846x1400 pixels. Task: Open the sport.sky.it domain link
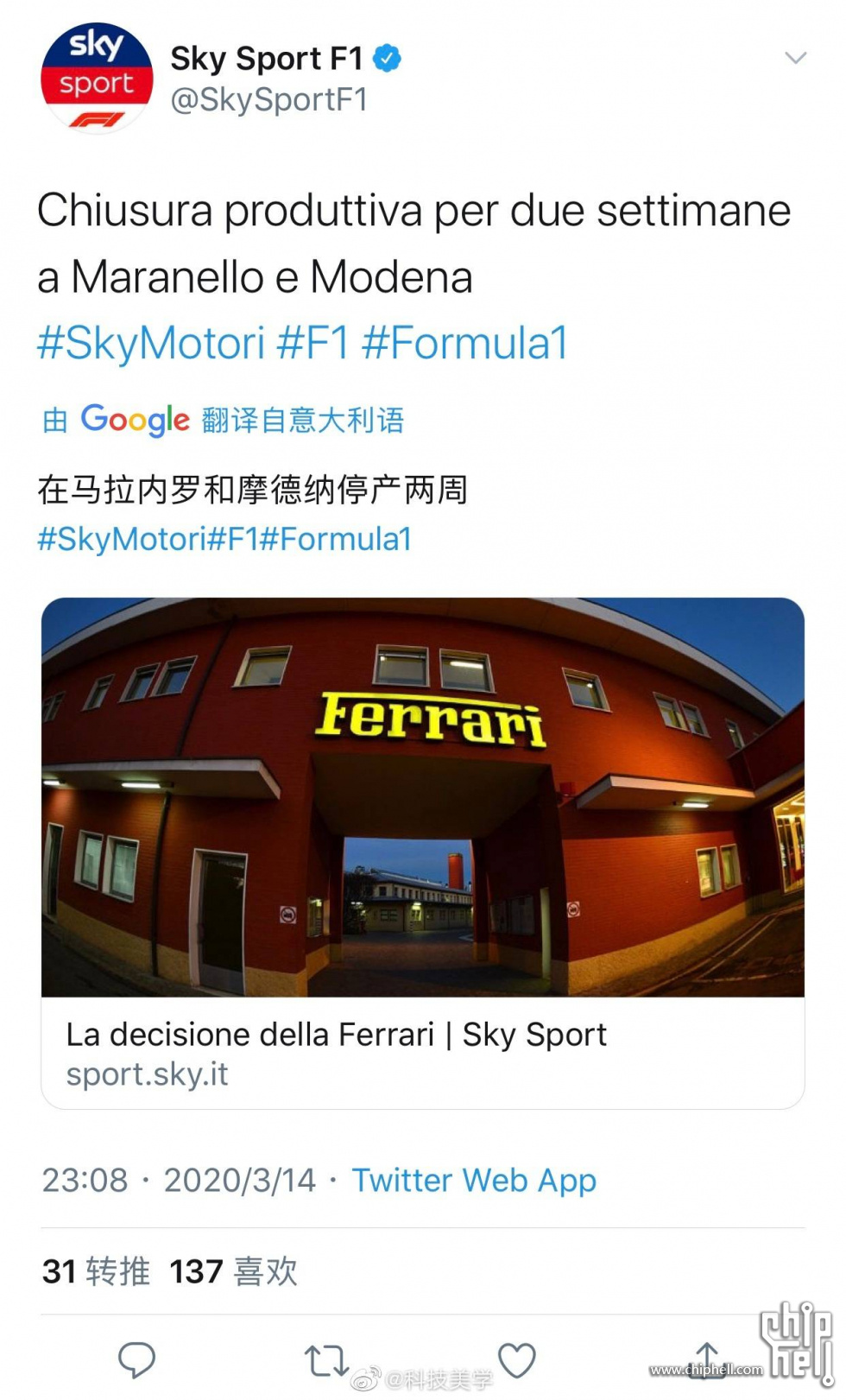click(x=148, y=1074)
